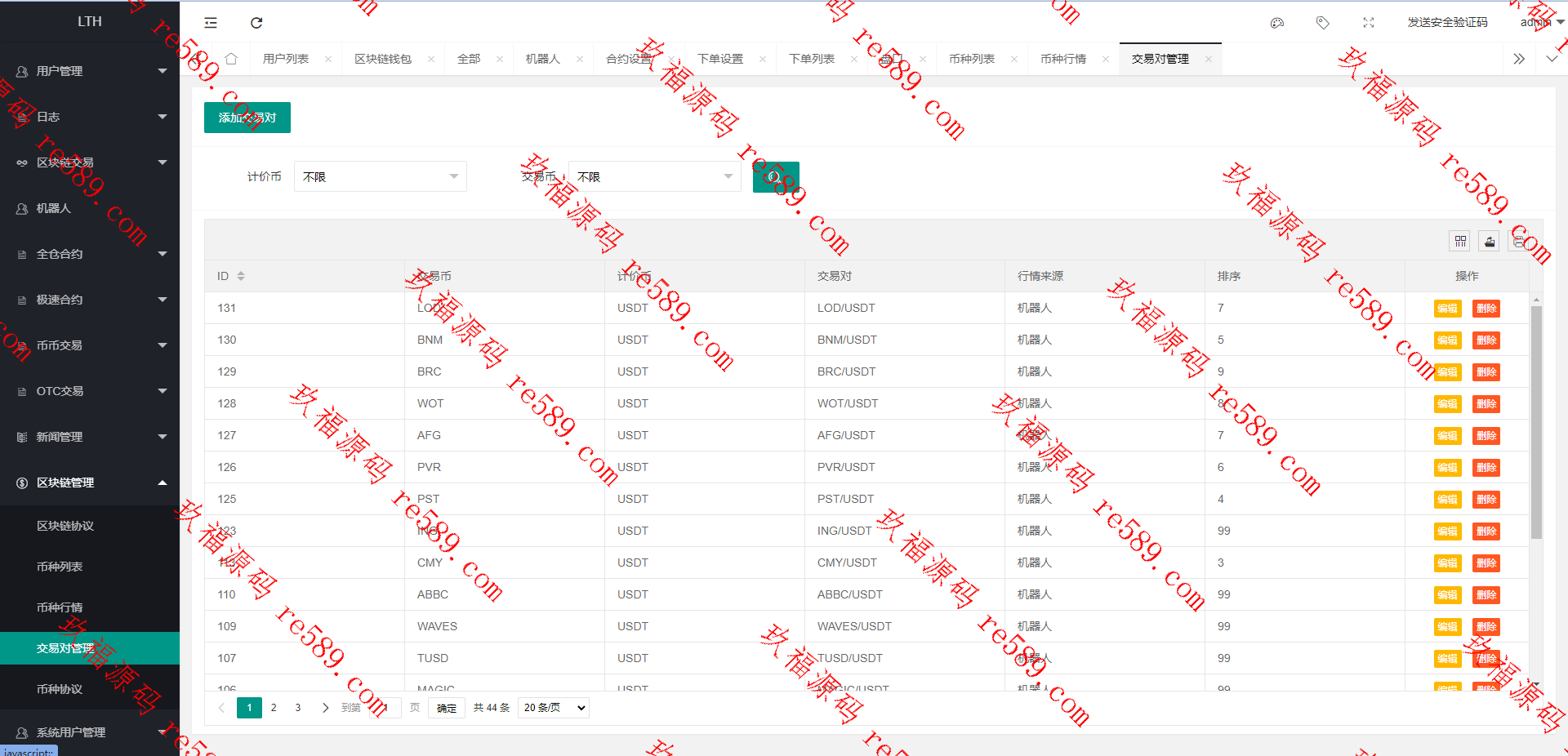Go to page 2
The image size is (1568, 756).
point(274,708)
